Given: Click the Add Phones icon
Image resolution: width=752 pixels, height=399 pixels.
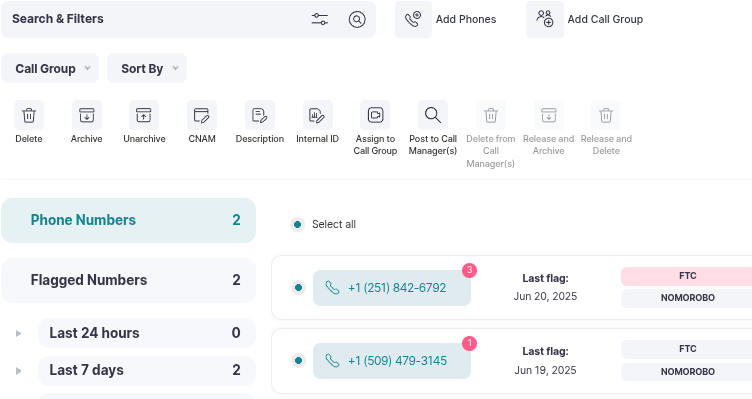Looking at the screenshot, I should pyautogui.click(x=413, y=19).
